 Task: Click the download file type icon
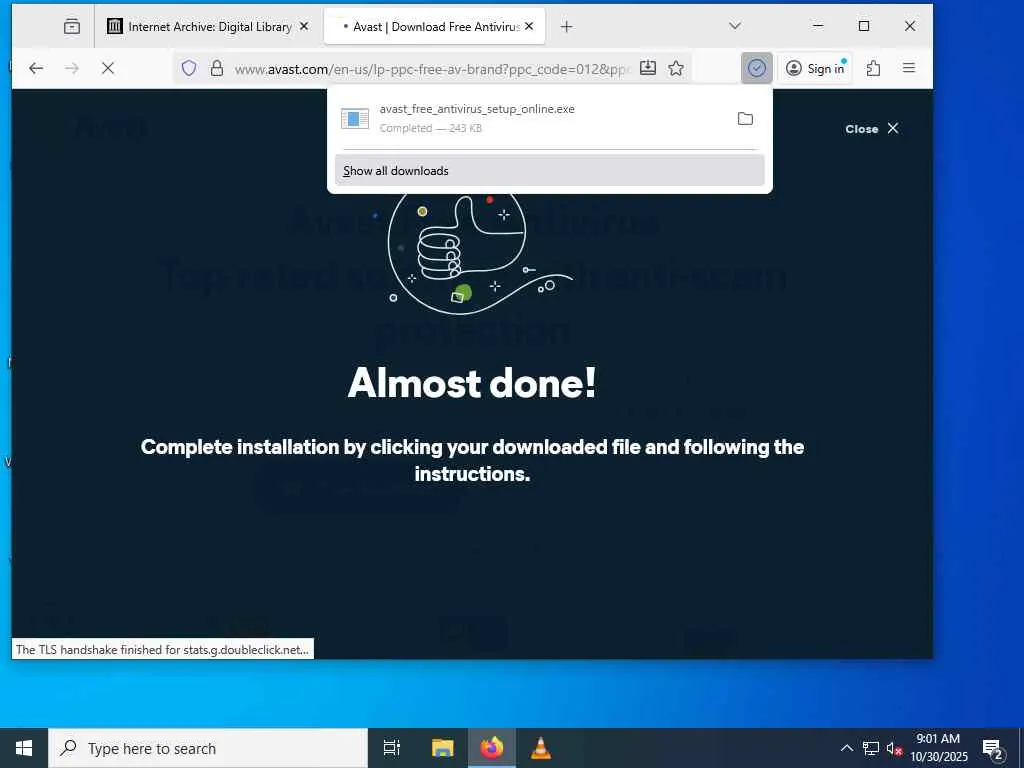[355, 118]
